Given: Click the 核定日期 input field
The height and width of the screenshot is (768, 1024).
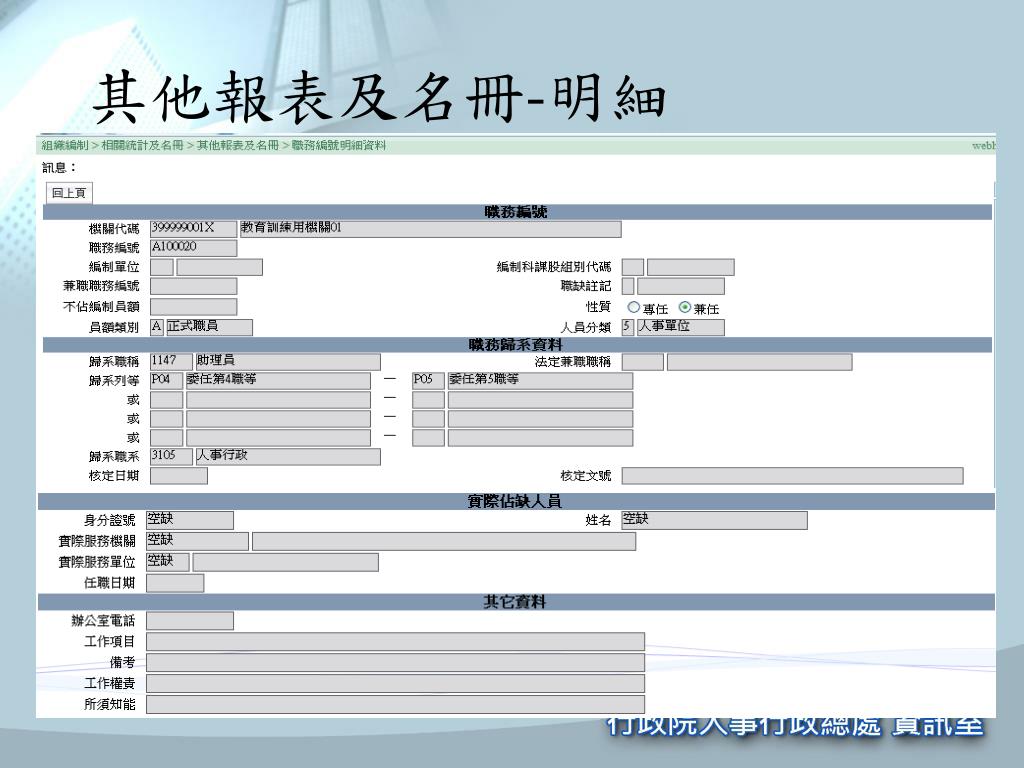Looking at the screenshot, I should 179,476.
